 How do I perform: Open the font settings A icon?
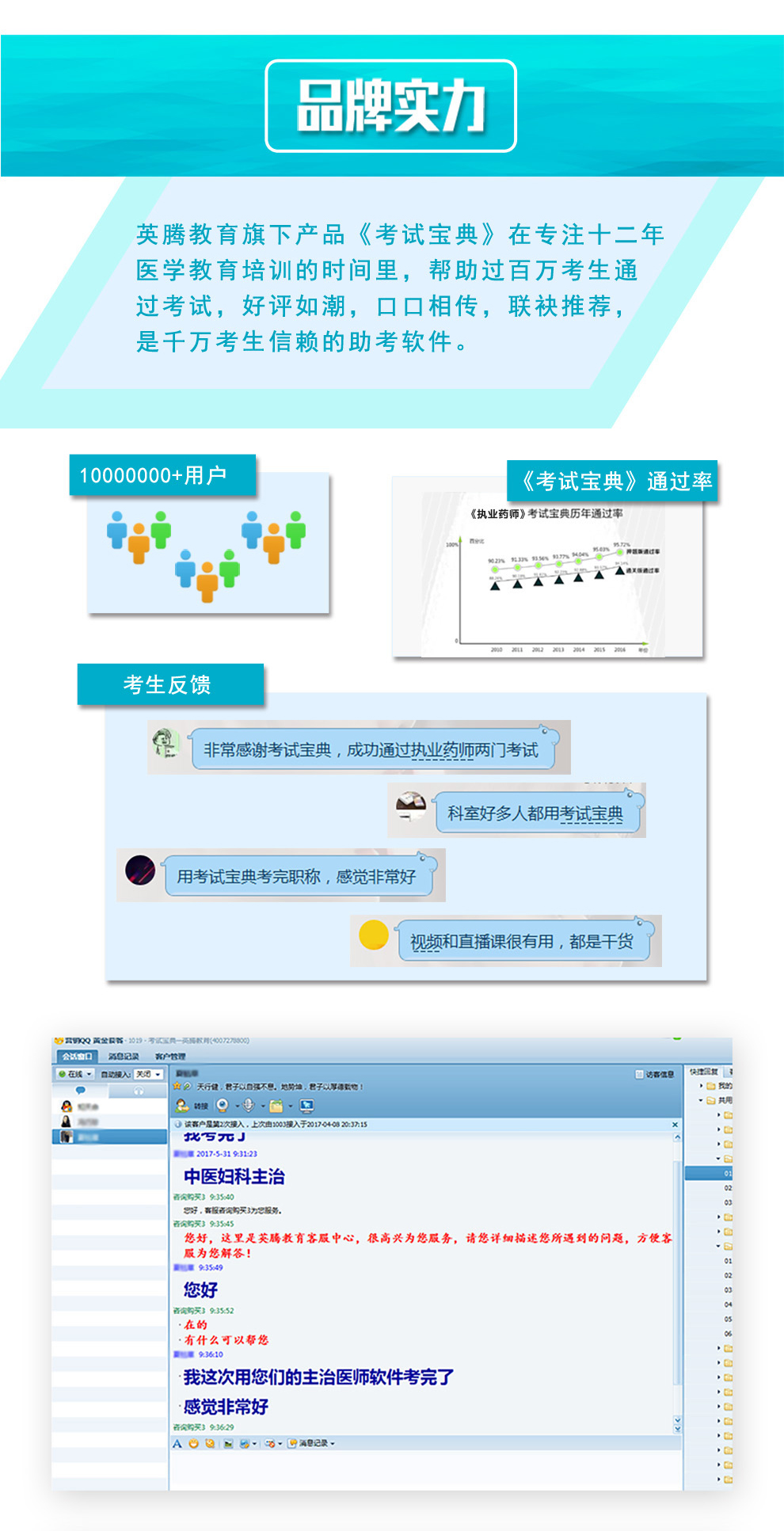point(177,1443)
